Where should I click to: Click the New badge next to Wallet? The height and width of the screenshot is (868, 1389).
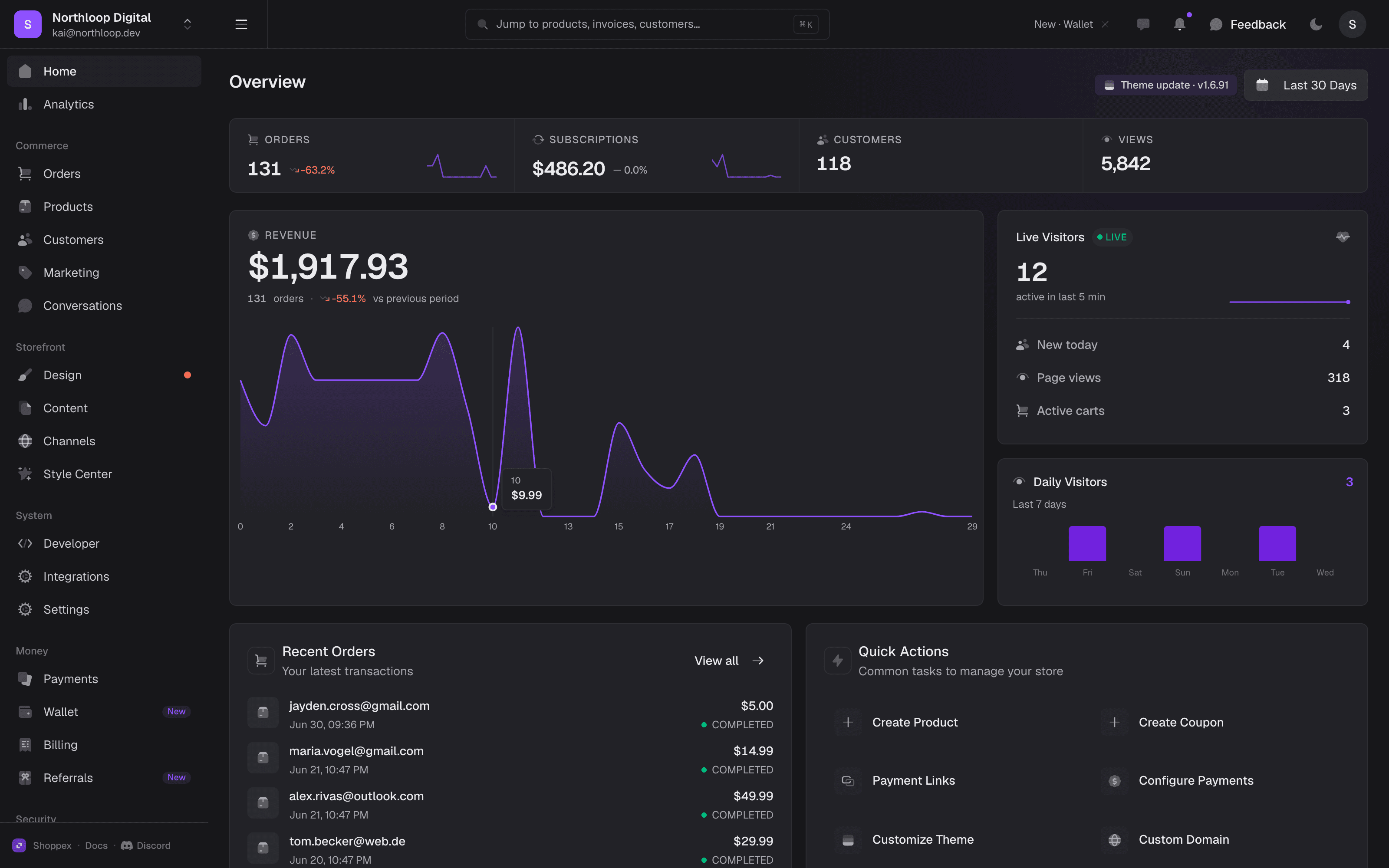[176, 712]
